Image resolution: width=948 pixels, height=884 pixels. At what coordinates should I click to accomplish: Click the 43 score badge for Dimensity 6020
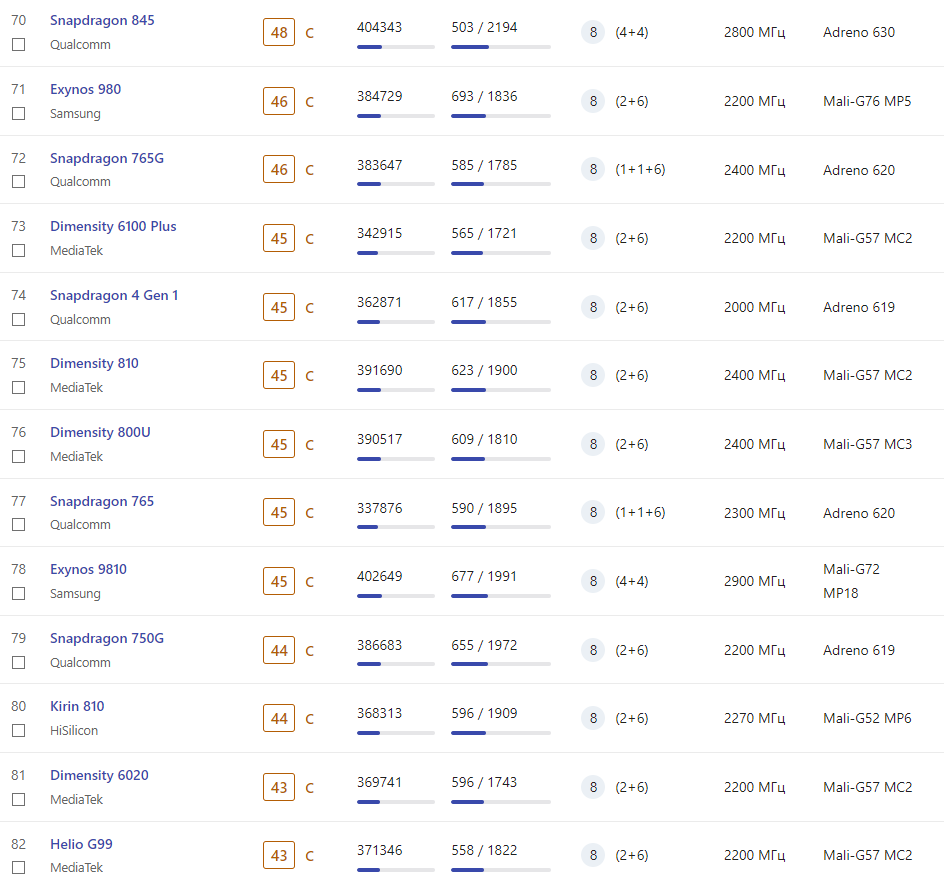[279, 787]
